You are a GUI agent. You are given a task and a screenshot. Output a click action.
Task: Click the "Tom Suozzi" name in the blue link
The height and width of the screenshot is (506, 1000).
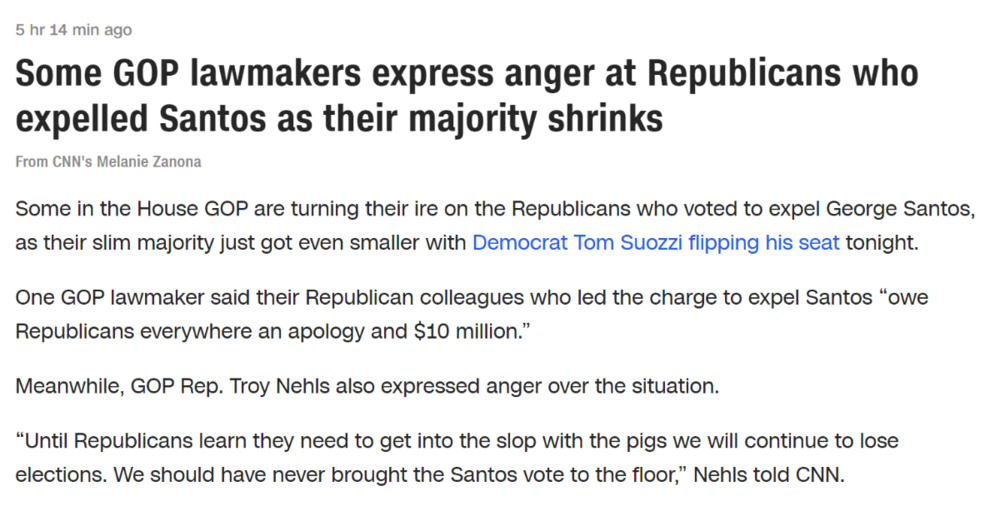(625, 243)
